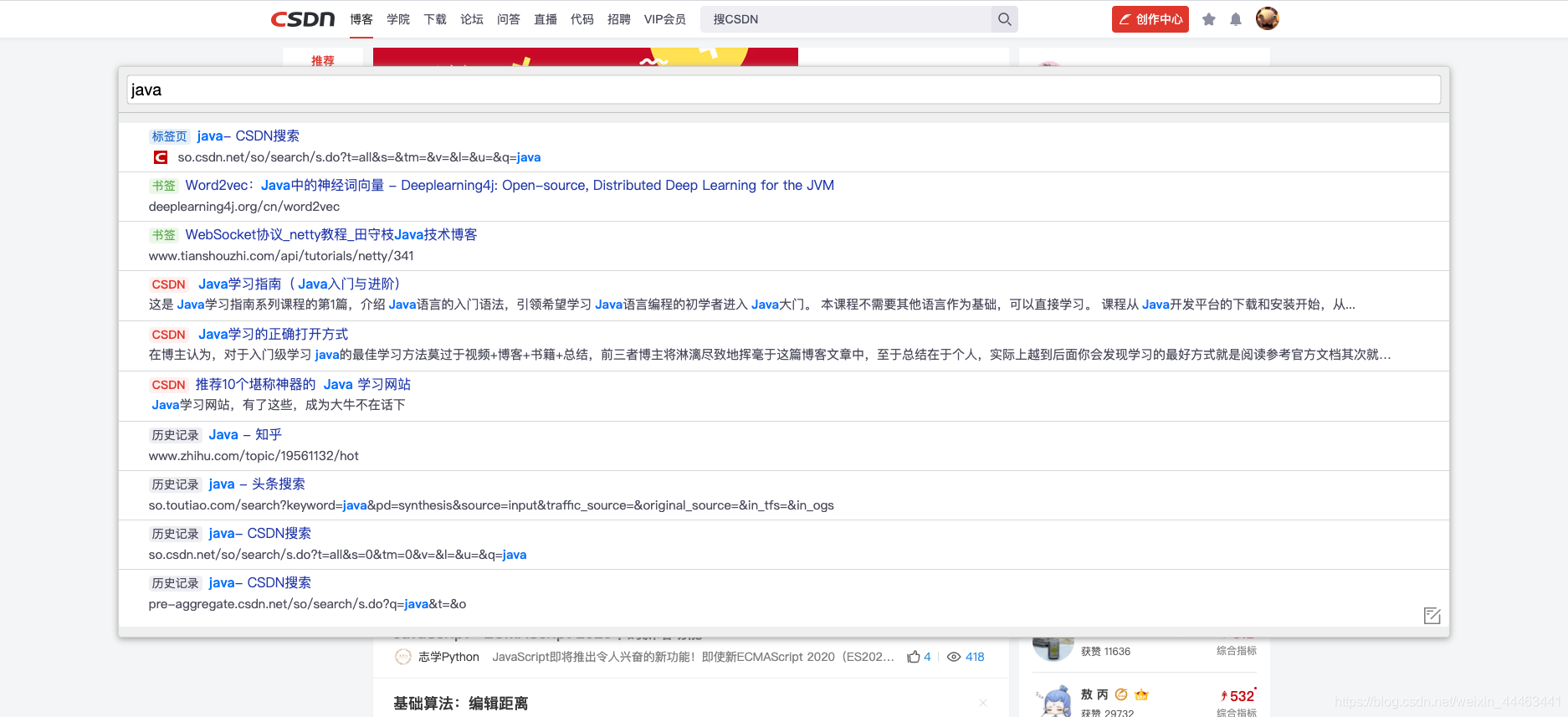Open the 招聘 nav item
This screenshot has height=717, width=1568.
pos(619,19)
